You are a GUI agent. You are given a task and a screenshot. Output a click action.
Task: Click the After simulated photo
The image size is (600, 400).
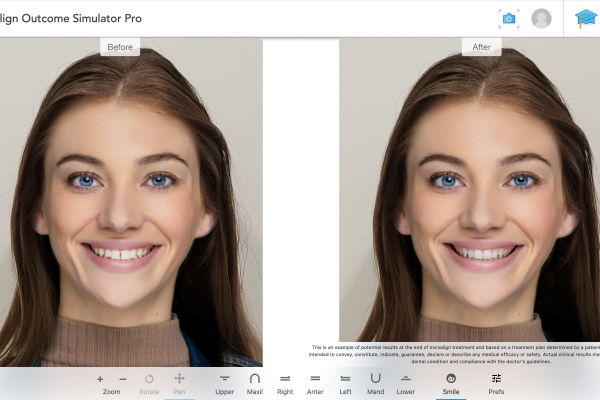(470, 189)
